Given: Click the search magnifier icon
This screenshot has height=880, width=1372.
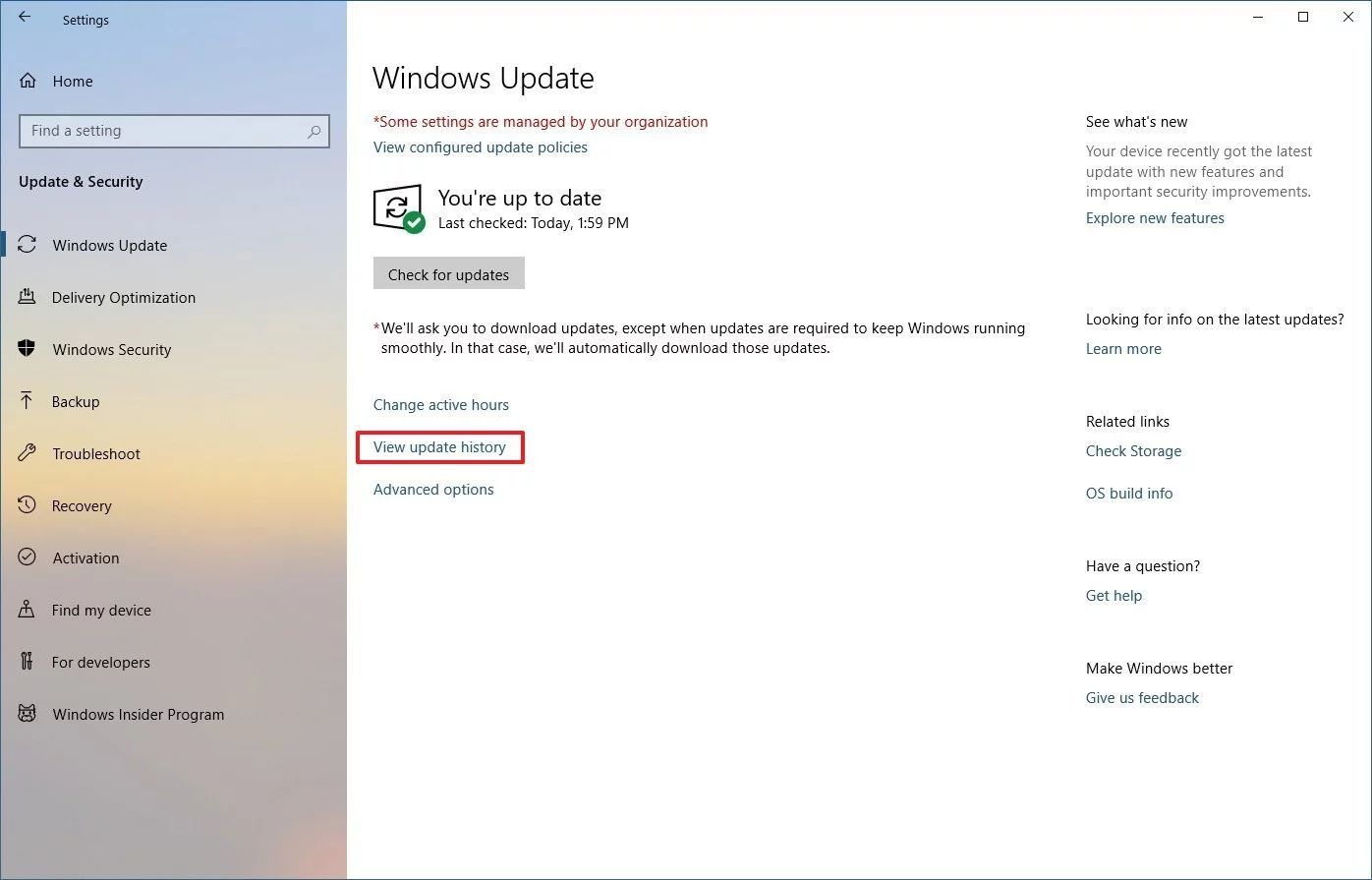Looking at the screenshot, I should 314,131.
